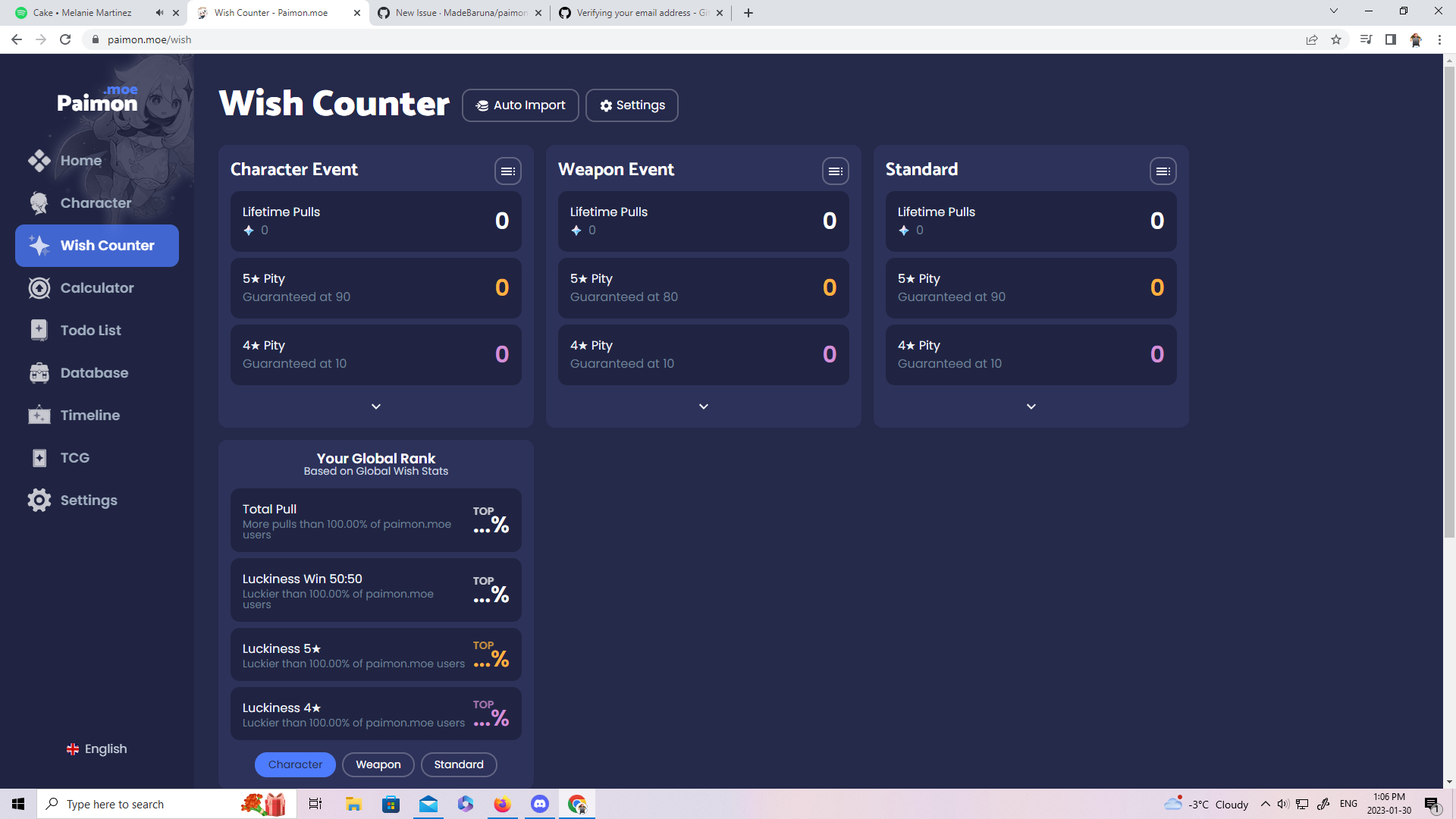Open the Home menu item

[80, 161]
